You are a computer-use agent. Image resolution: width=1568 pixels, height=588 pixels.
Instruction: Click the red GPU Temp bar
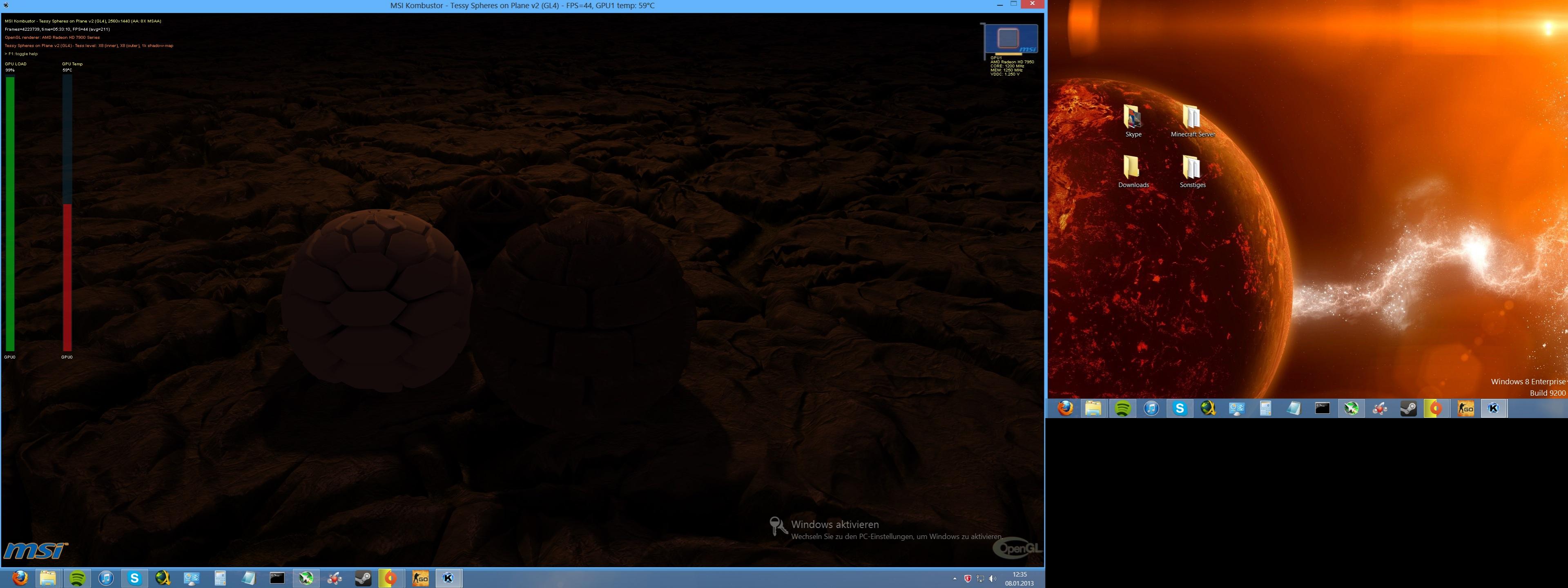point(67,277)
